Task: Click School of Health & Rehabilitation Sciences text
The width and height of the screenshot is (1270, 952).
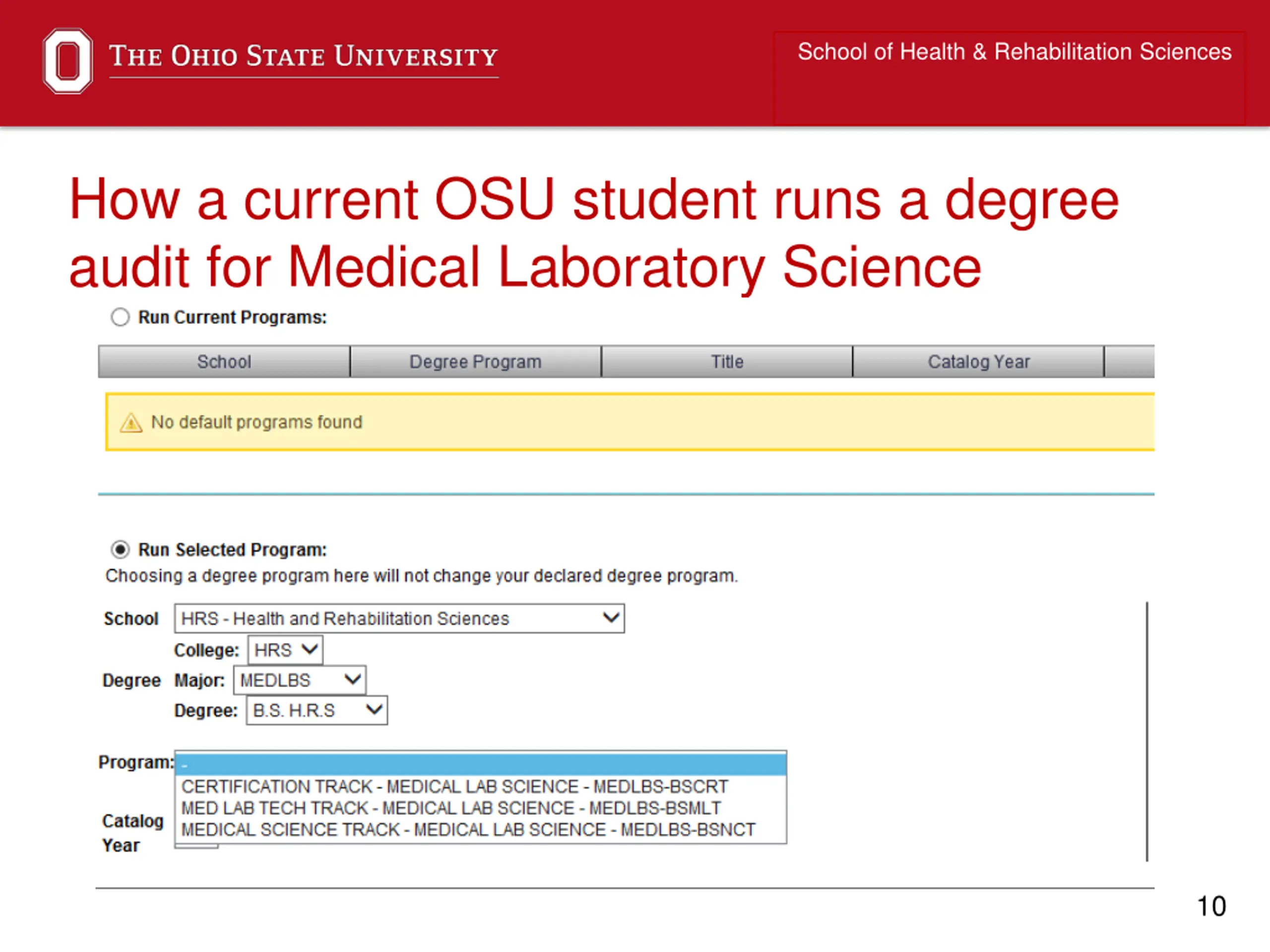Action: pyautogui.click(x=1014, y=52)
